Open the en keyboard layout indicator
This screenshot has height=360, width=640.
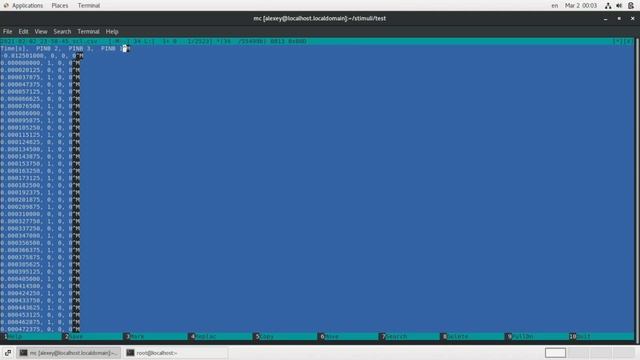[555, 5]
